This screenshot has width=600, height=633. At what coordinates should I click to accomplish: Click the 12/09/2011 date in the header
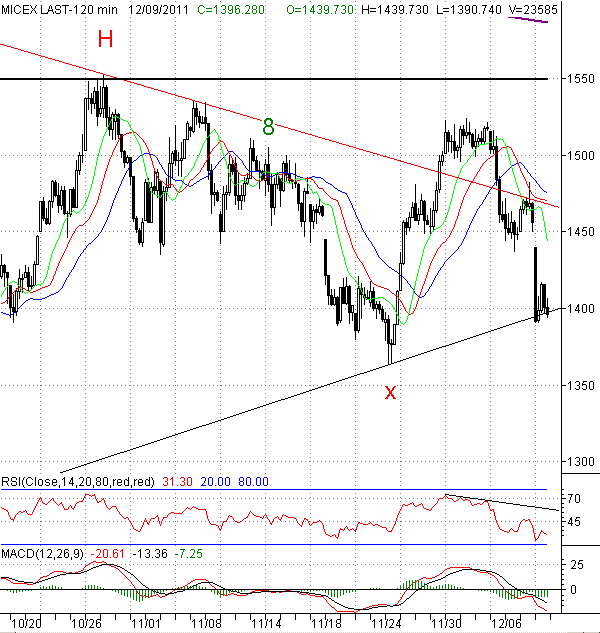[x=158, y=9]
